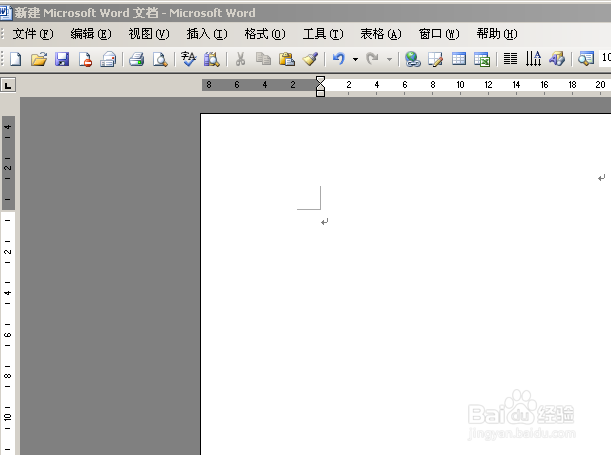611x455 pixels.
Task: Open the 窗口(W) menu
Action: (439, 34)
